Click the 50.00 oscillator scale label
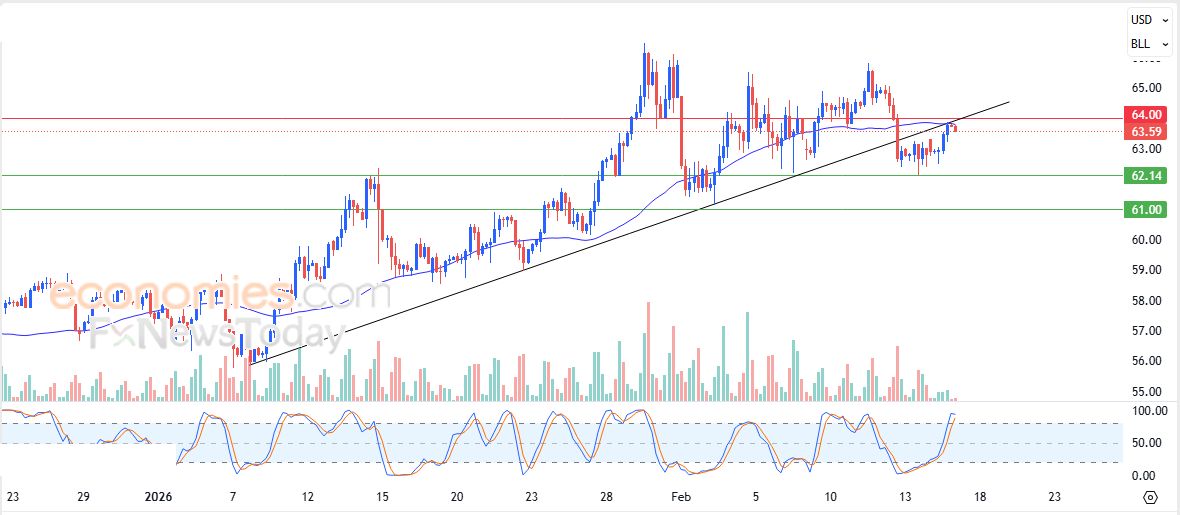This screenshot has height=515, width=1180. pyautogui.click(x=1145, y=443)
